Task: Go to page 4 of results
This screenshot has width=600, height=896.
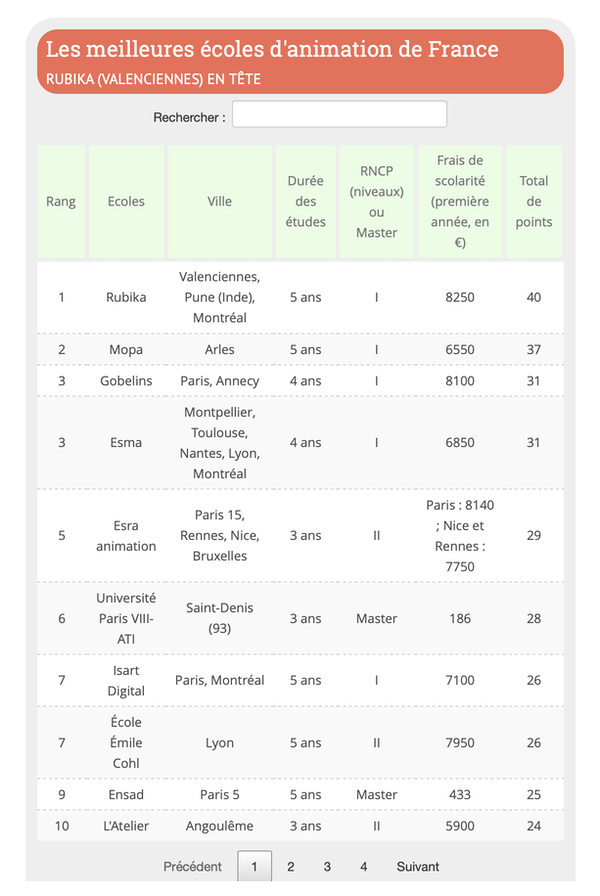Action: point(364,866)
